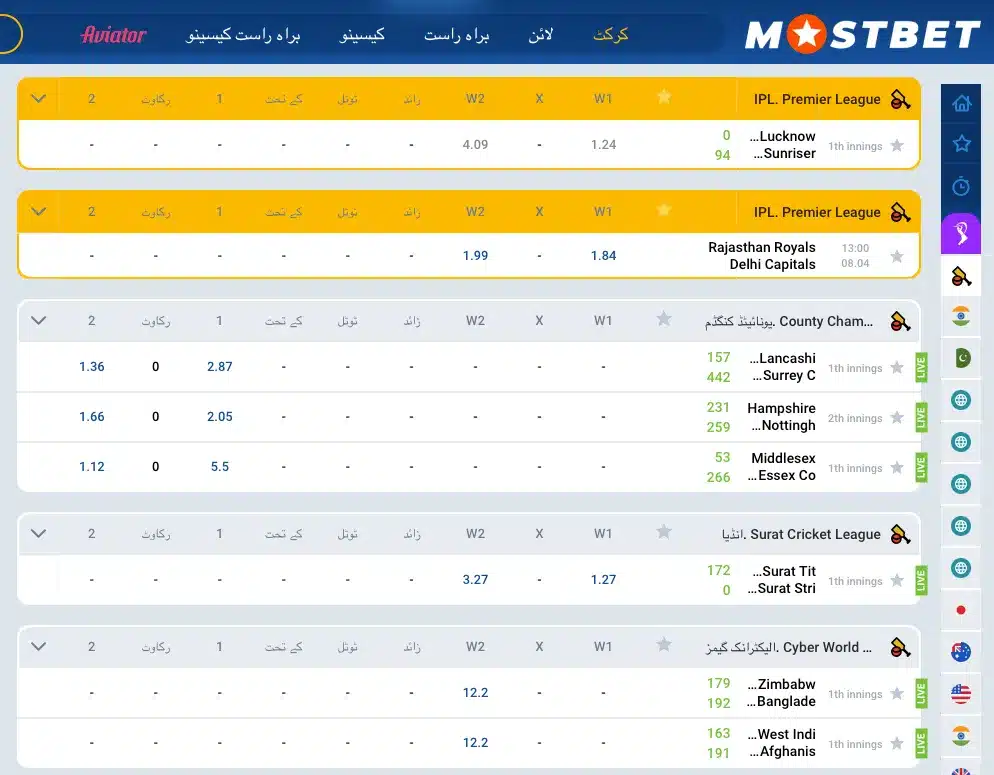Pick odds 5.5 in the Middlesex row
This screenshot has height=775, width=994.
220,466
